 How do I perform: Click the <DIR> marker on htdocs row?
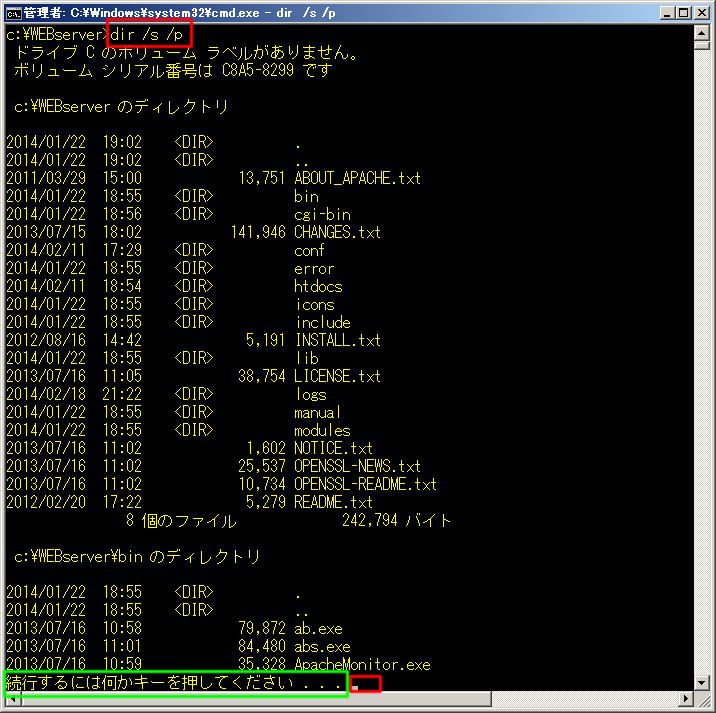click(194, 286)
